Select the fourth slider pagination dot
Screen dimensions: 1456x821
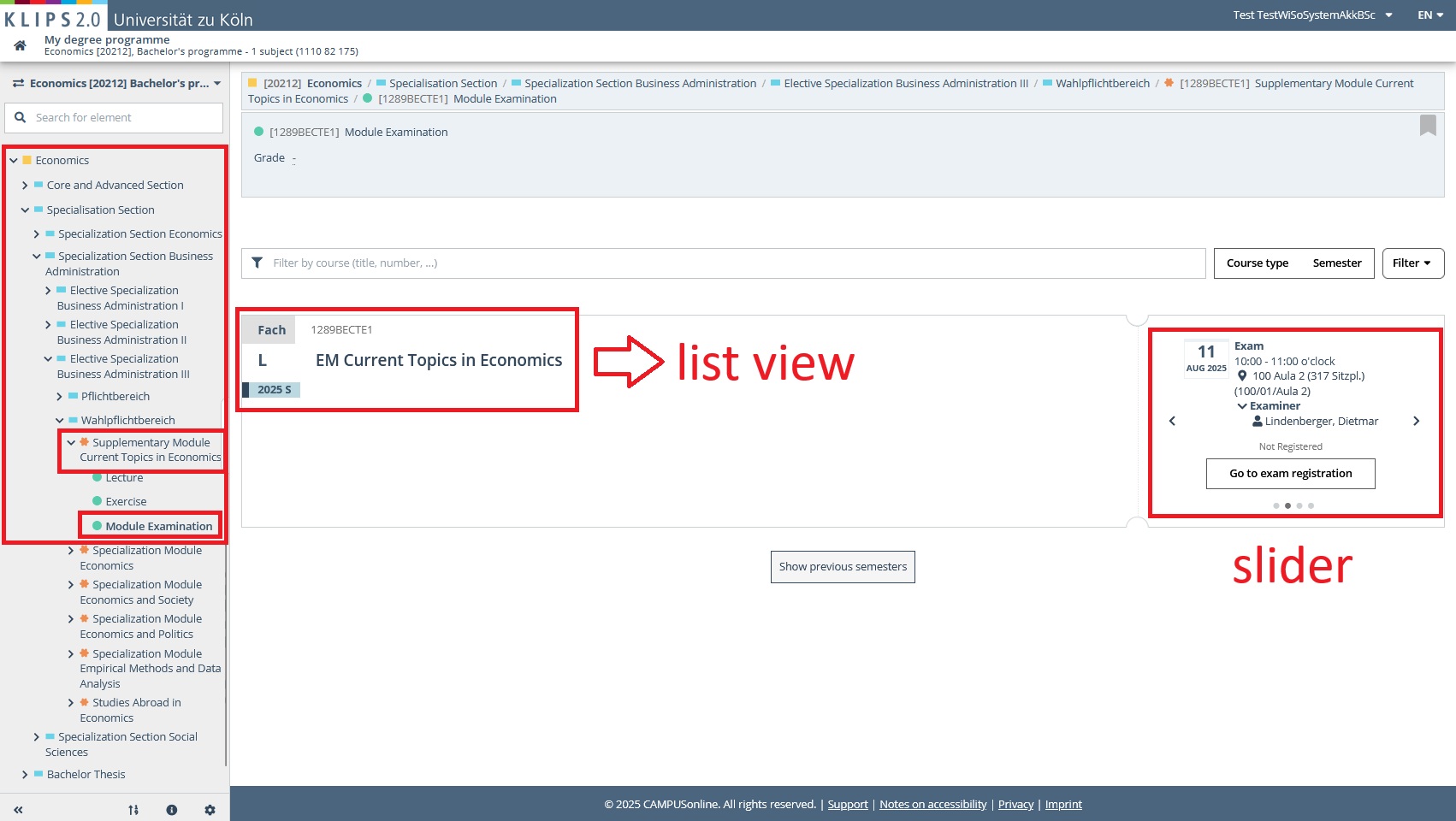[x=1311, y=505]
